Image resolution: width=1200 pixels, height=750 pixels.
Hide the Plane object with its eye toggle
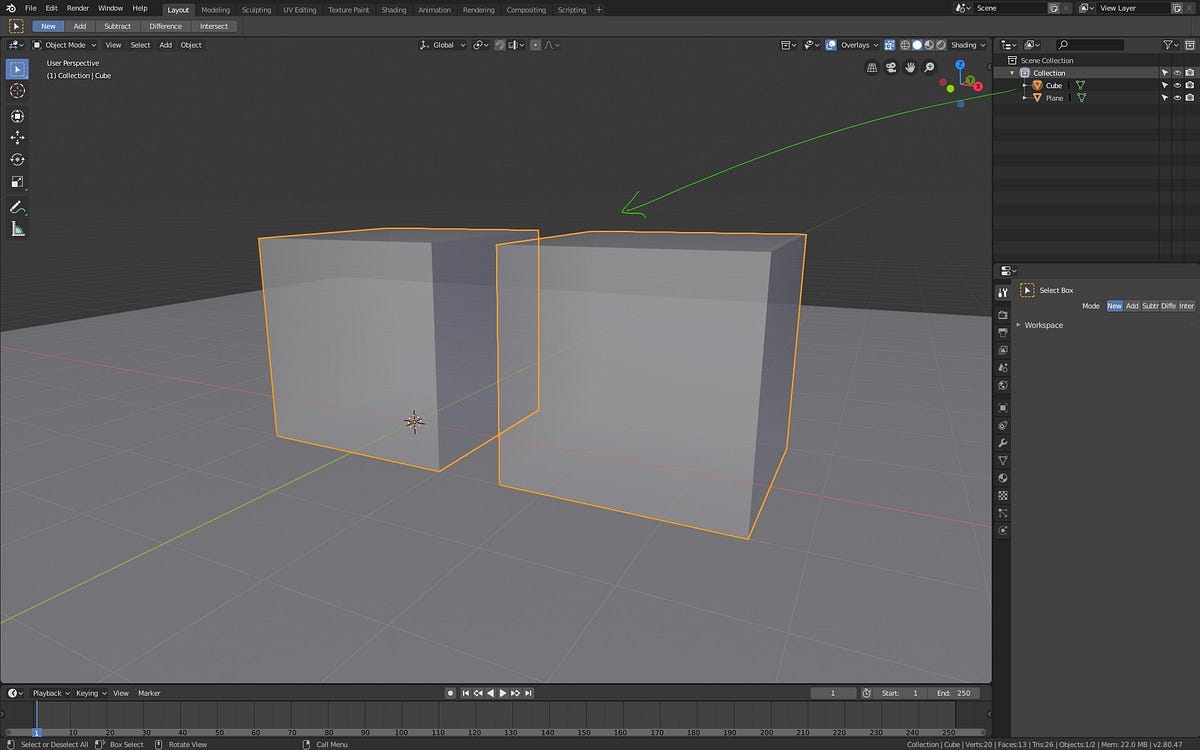pyautogui.click(x=1177, y=97)
